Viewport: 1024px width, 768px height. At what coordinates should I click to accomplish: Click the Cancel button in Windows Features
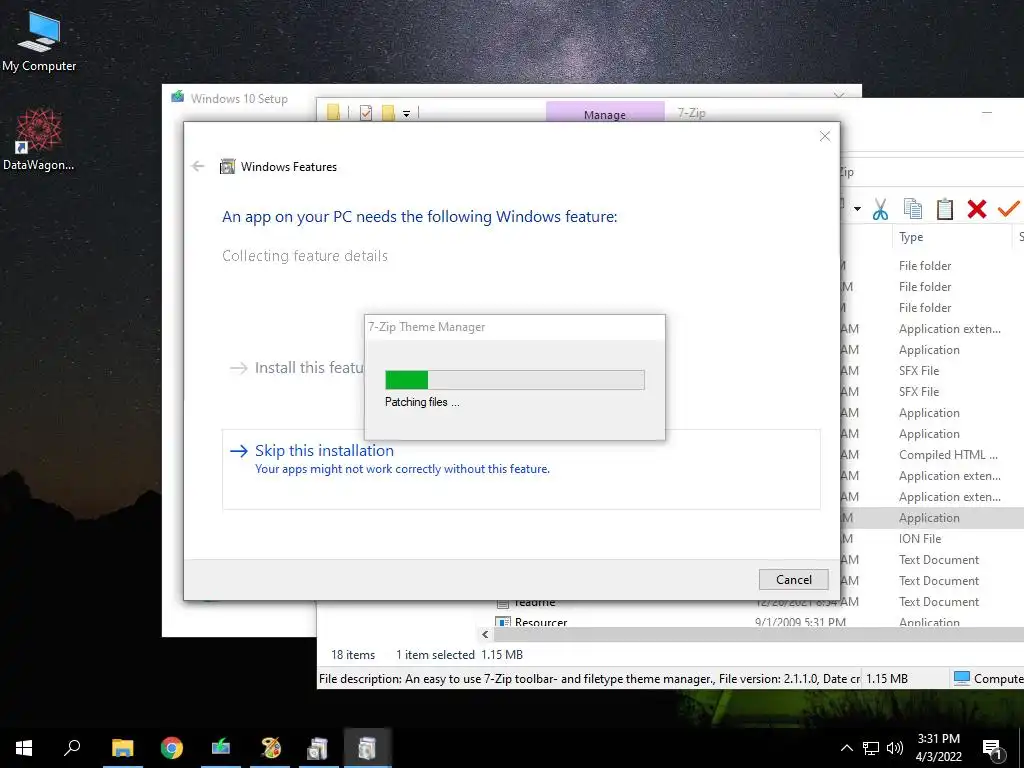pos(793,579)
